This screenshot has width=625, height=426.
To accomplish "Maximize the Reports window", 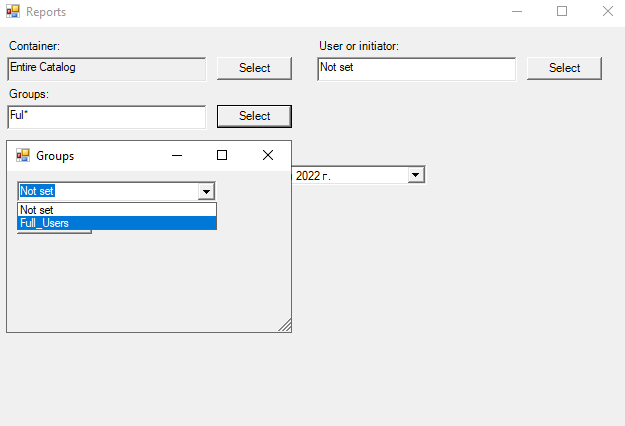I will [562, 12].
